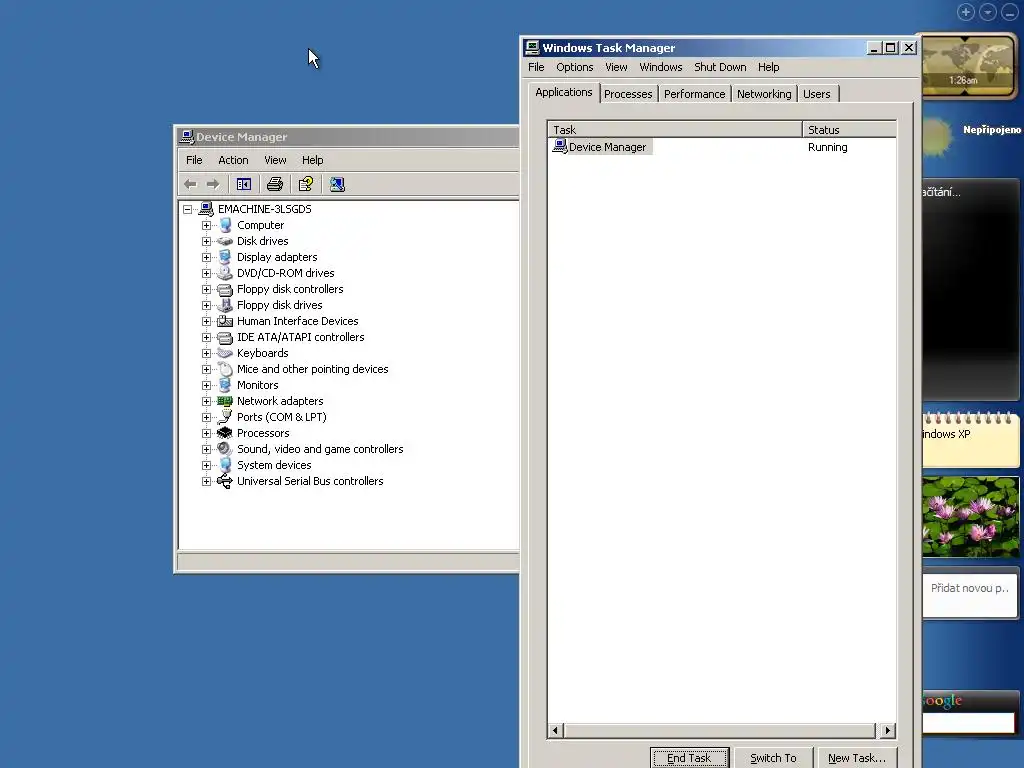
Task: Select the Human Interface Devices icon
Action: pyautogui.click(x=225, y=321)
